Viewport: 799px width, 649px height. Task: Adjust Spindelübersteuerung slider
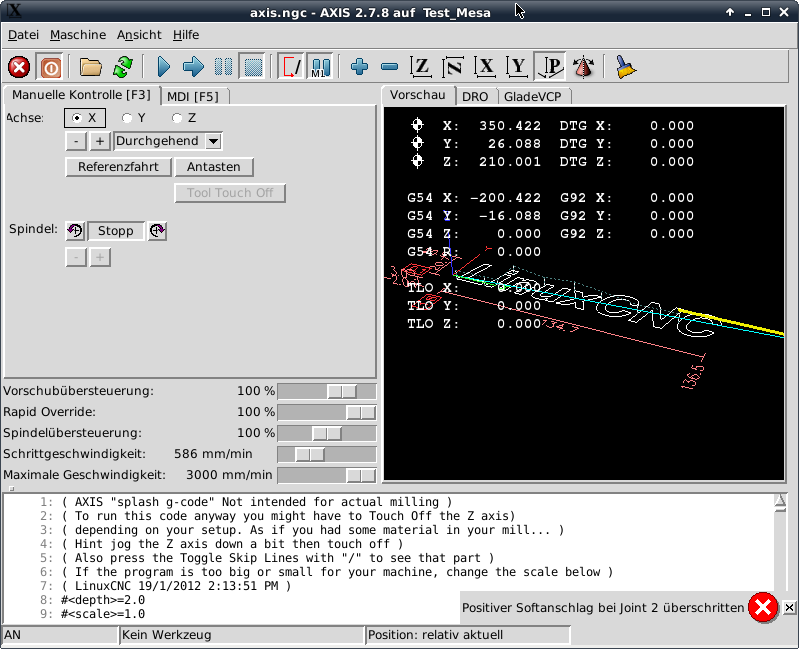point(327,434)
